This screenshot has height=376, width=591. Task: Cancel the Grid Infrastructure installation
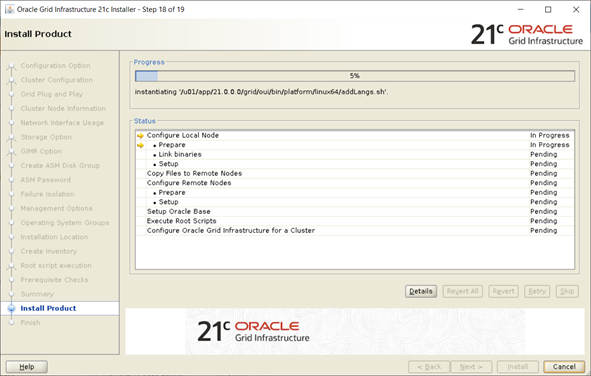[564, 367]
